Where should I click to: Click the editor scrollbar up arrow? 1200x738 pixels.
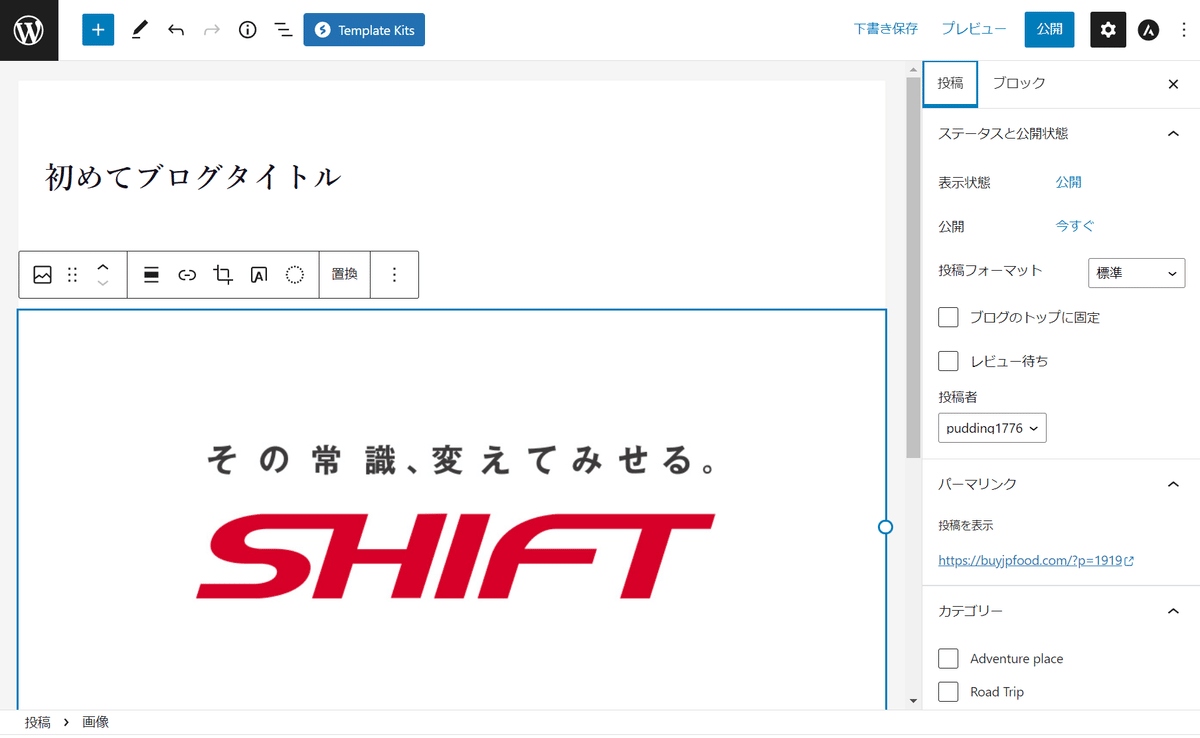point(913,69)
